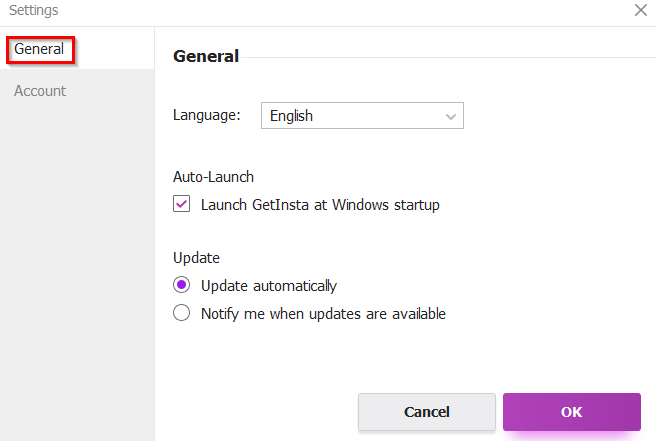This screenshot has width=657, height=441.
Task: Expand the Language dropdown chevron arrow
Action: click(x=451, y=117)
